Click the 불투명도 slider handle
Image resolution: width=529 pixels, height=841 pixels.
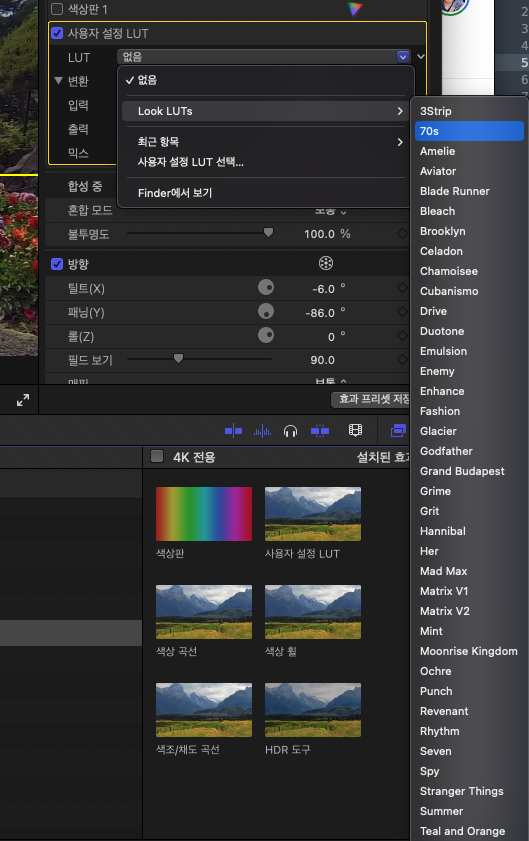pos(268,232)
